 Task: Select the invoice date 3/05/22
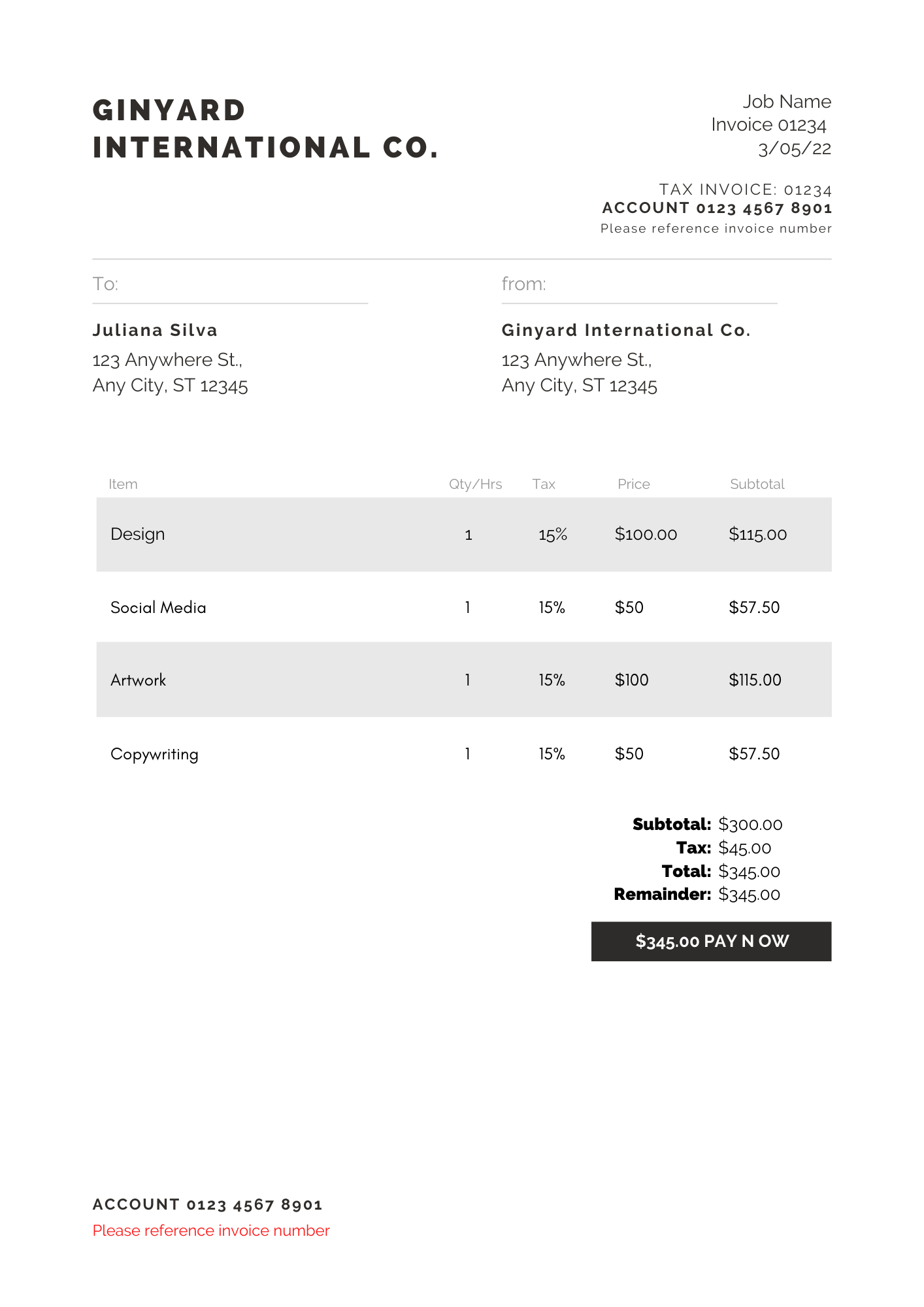coord(795,149)
